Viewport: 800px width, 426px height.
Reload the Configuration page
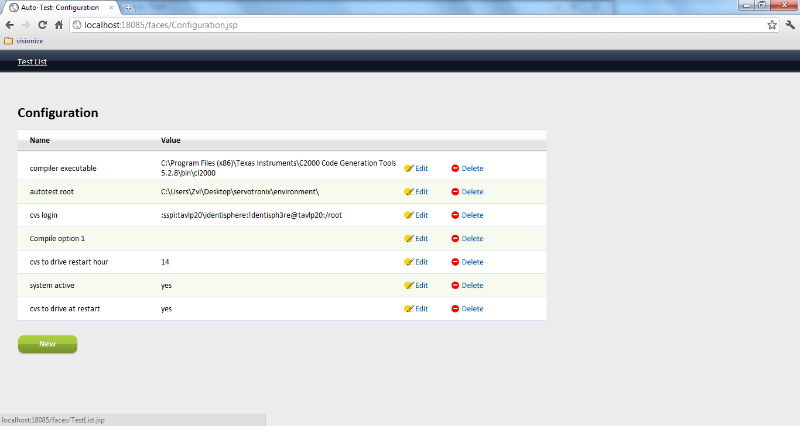(42, 25)
